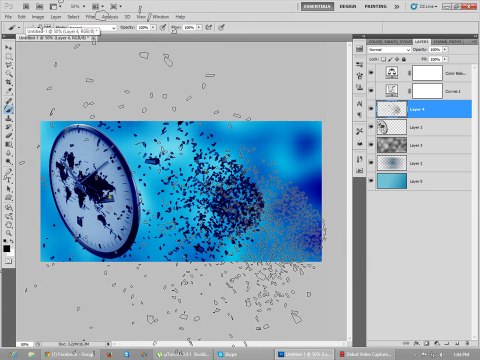Open the Character panel icon

click(359, 104)
